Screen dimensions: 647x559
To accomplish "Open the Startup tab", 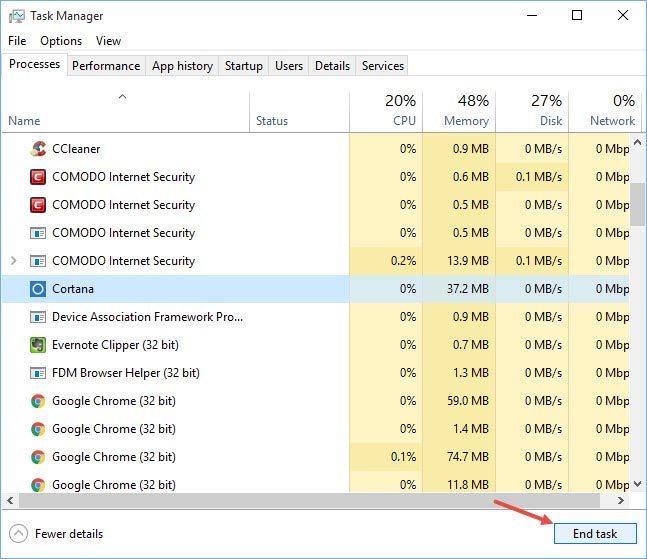I will point(243,66).
